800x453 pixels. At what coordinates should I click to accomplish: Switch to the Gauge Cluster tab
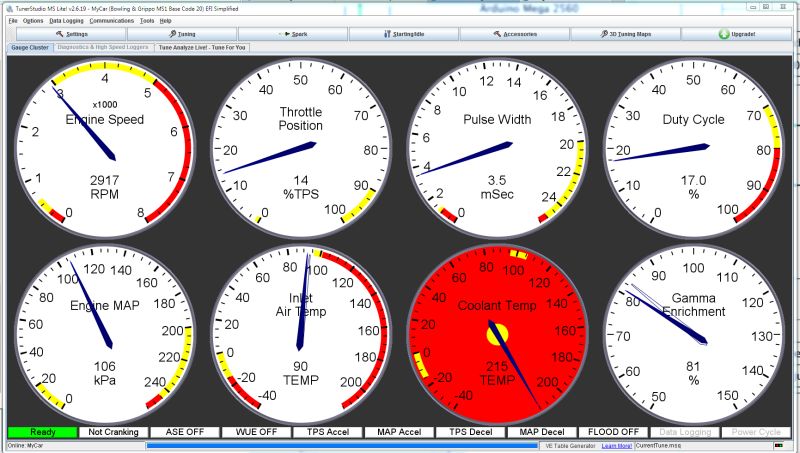point(30,47)
